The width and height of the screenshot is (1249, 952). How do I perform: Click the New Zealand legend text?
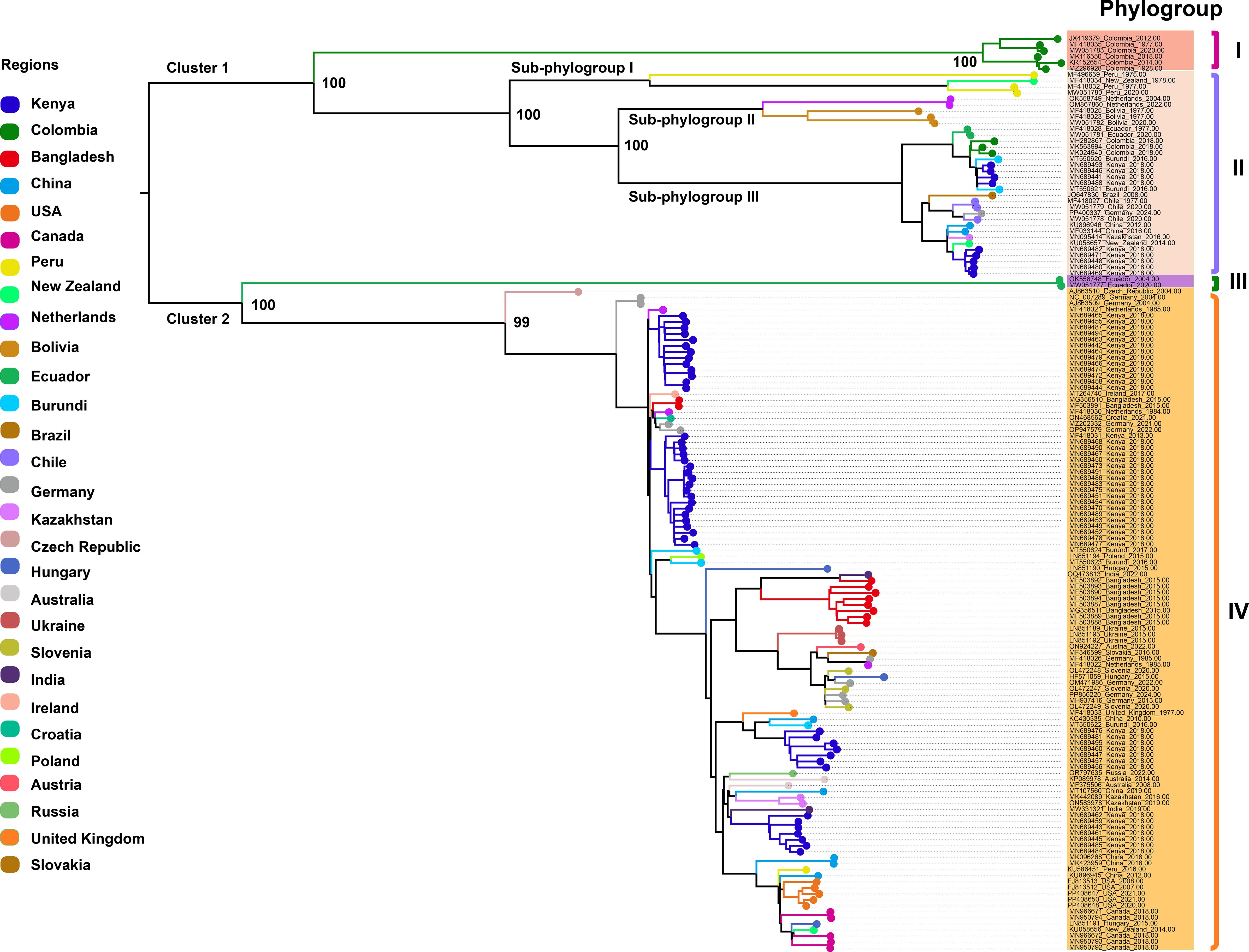(75, 286)
